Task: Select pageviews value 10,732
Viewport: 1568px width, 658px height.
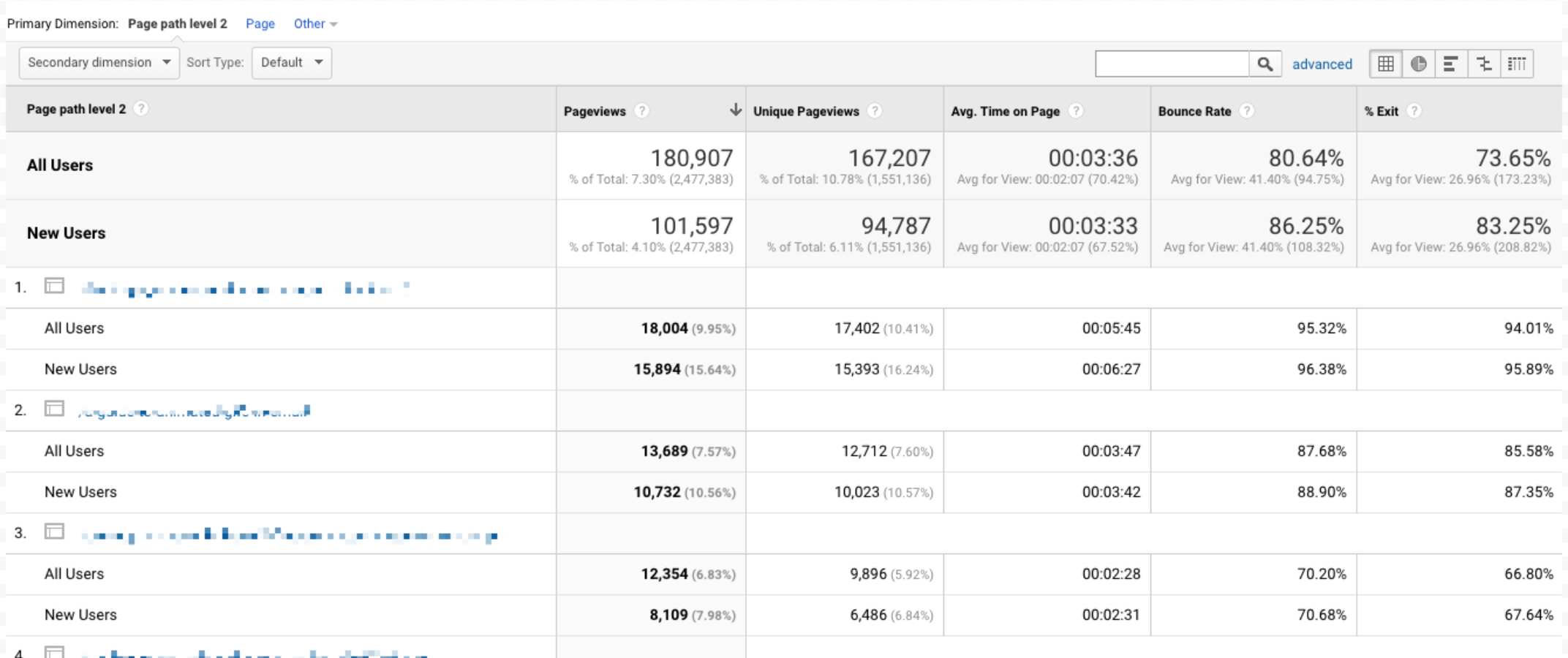Action: point(657,492)
